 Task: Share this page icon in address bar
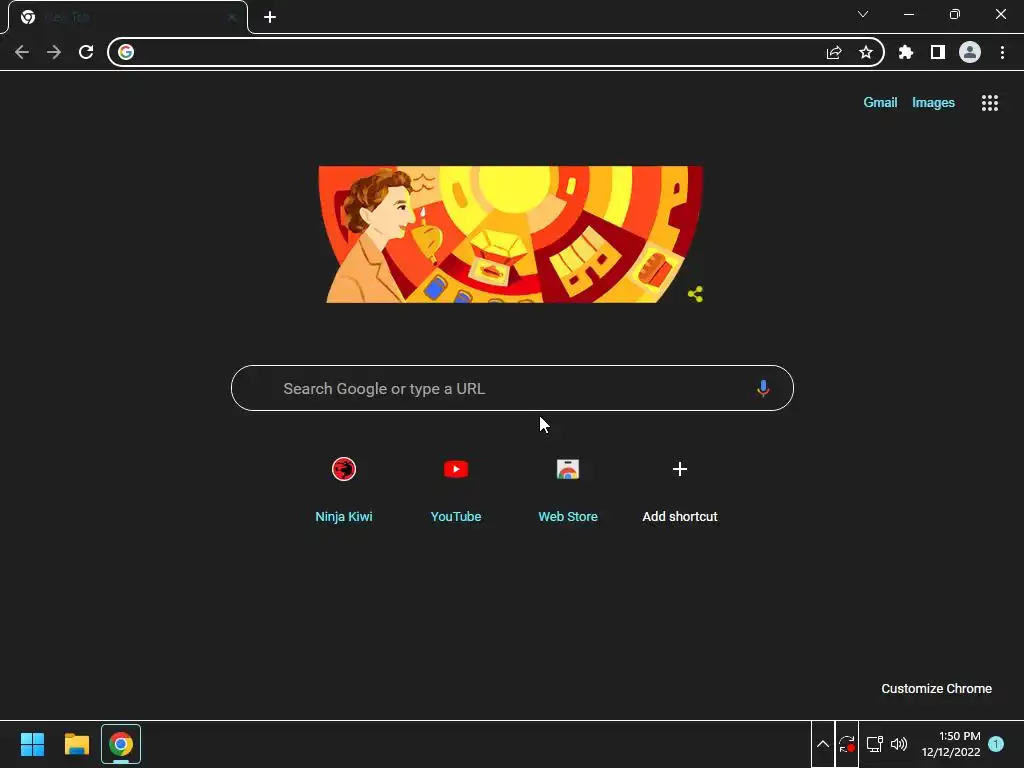tap(834, 52)
